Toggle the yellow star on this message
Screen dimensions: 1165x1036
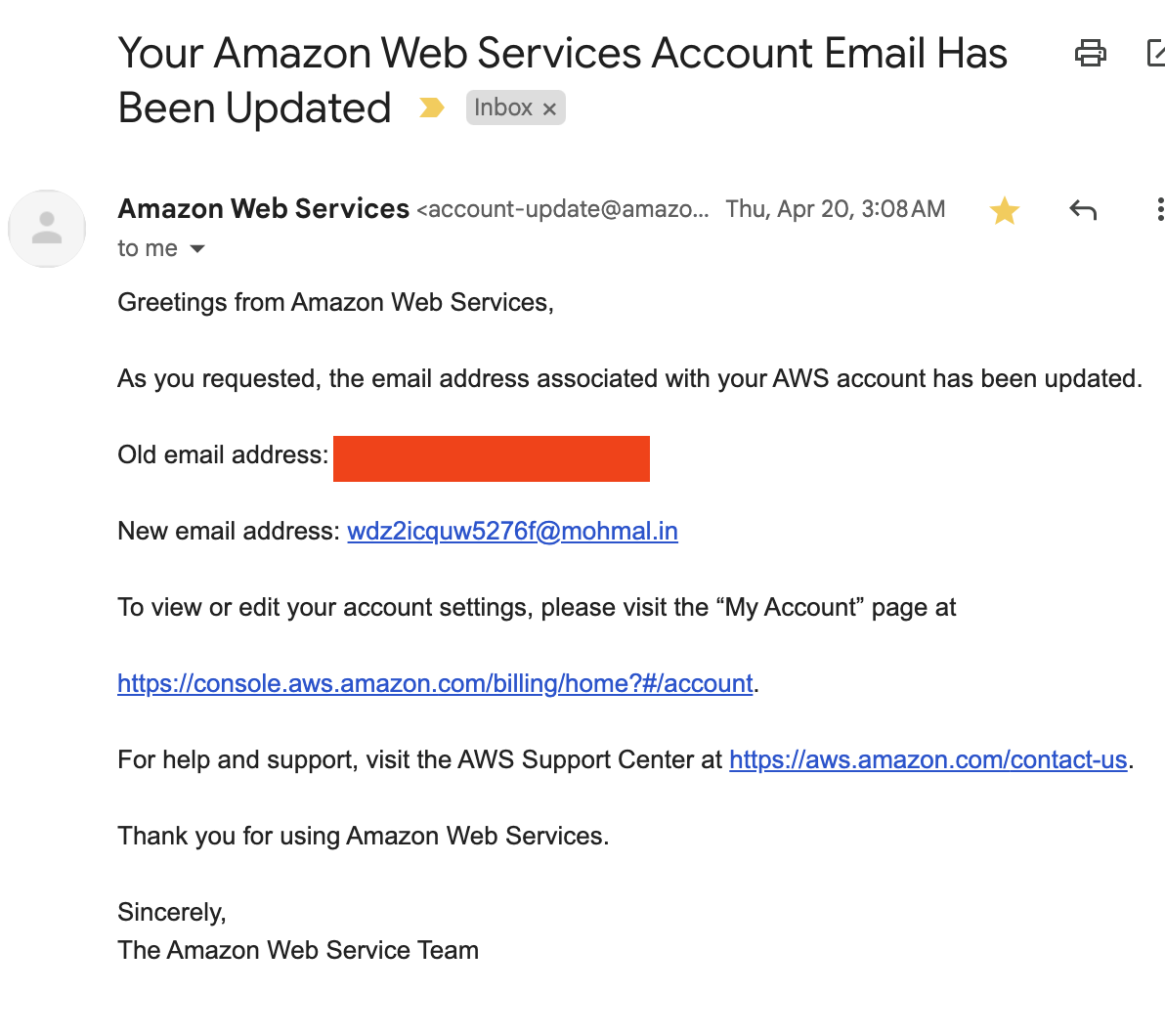(x=1004, y=210)
